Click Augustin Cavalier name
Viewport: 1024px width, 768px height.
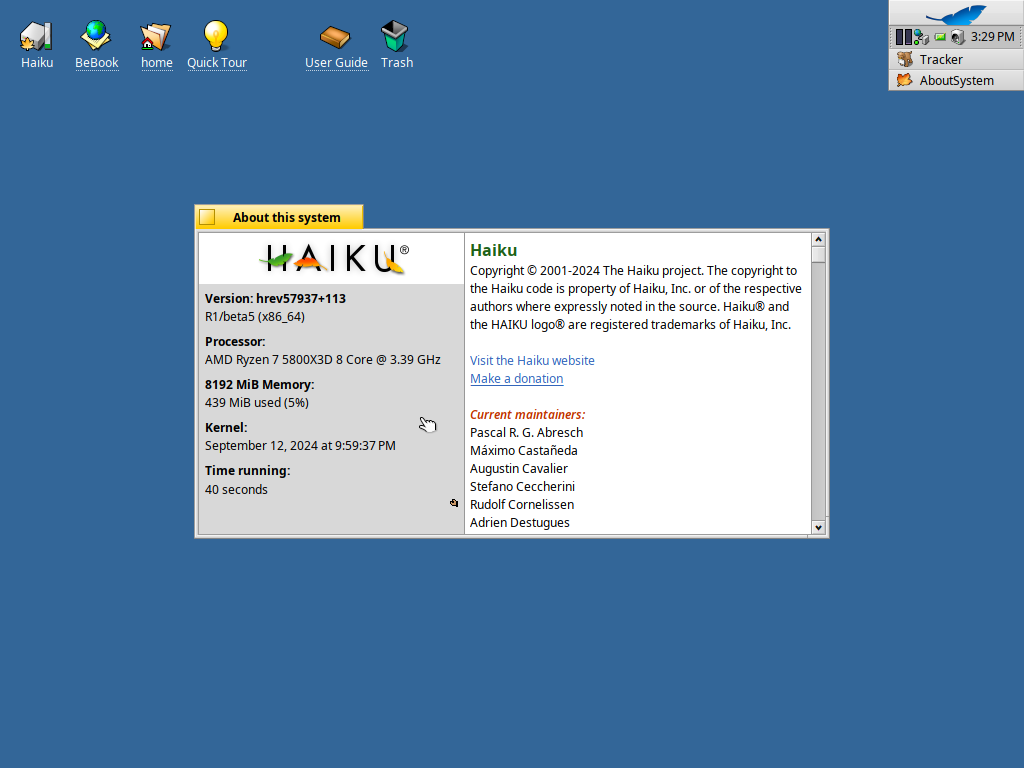pyautogui.click(x=519, y=469)
